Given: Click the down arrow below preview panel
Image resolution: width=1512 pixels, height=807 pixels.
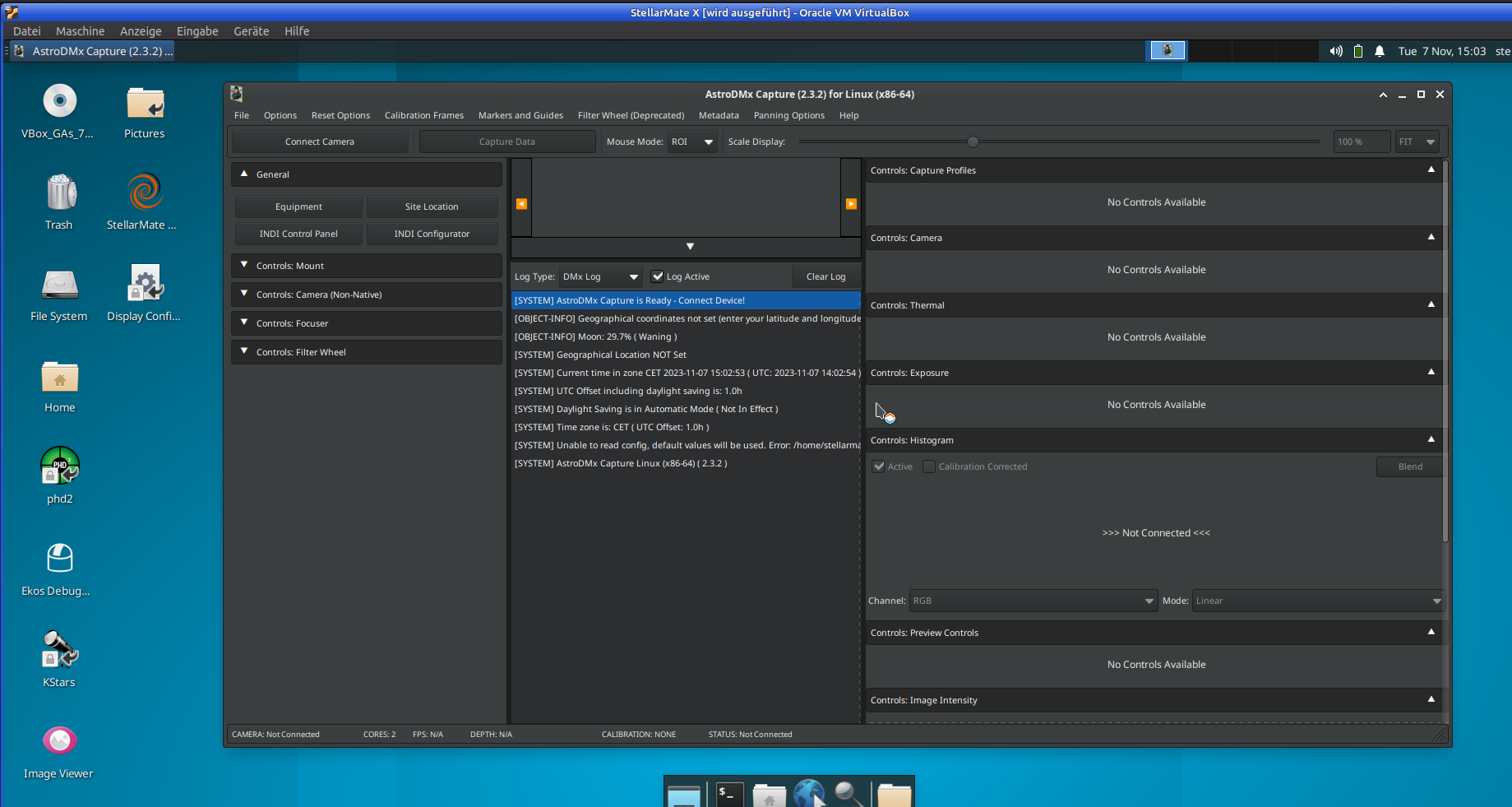Looking at the screenshot, I should tap(690, 247).
